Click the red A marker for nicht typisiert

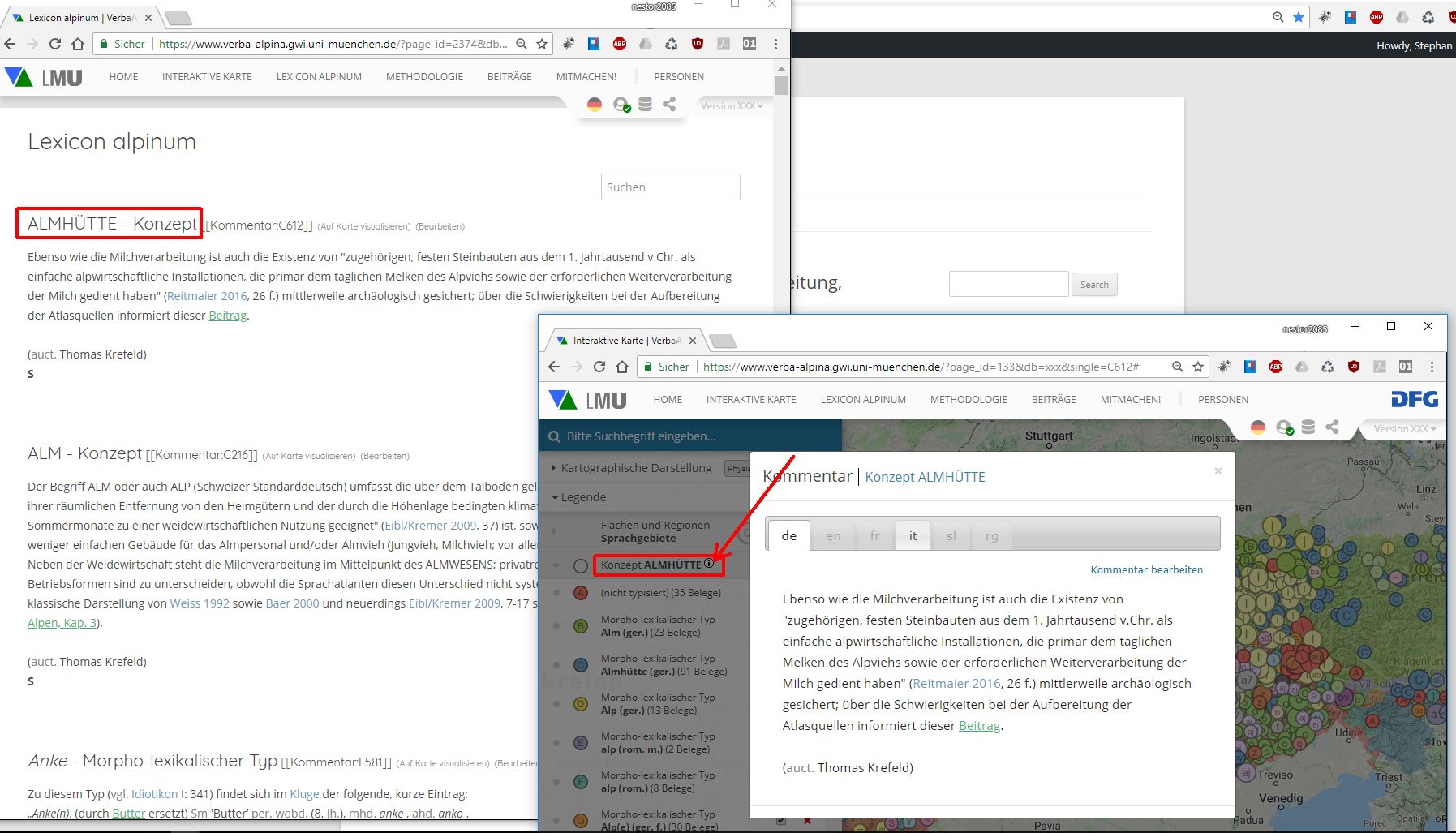click(x=581, y=593)
